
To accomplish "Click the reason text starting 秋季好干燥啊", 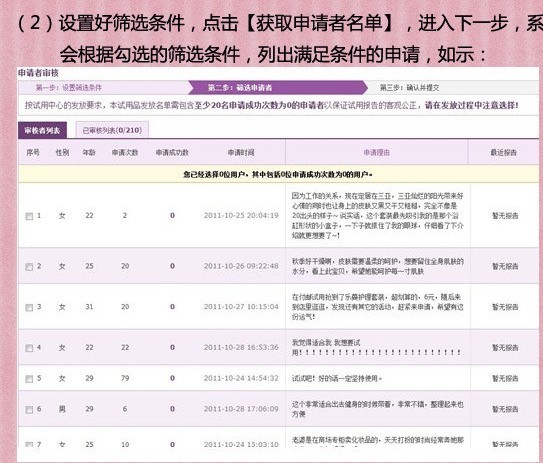I will click(377, 266).
